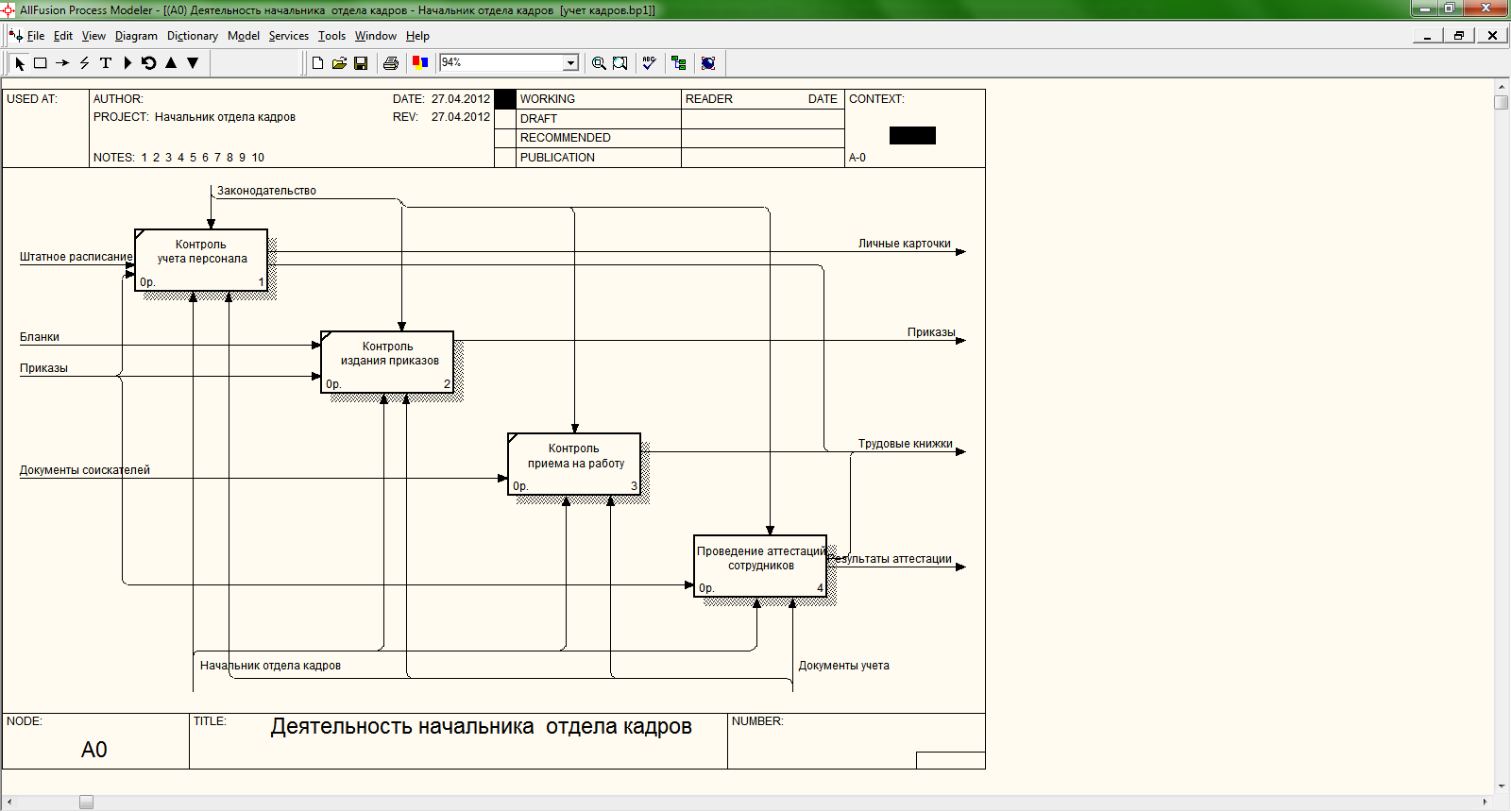
Task: Go to child diagram with down triangle
Action: coord(193,63)
